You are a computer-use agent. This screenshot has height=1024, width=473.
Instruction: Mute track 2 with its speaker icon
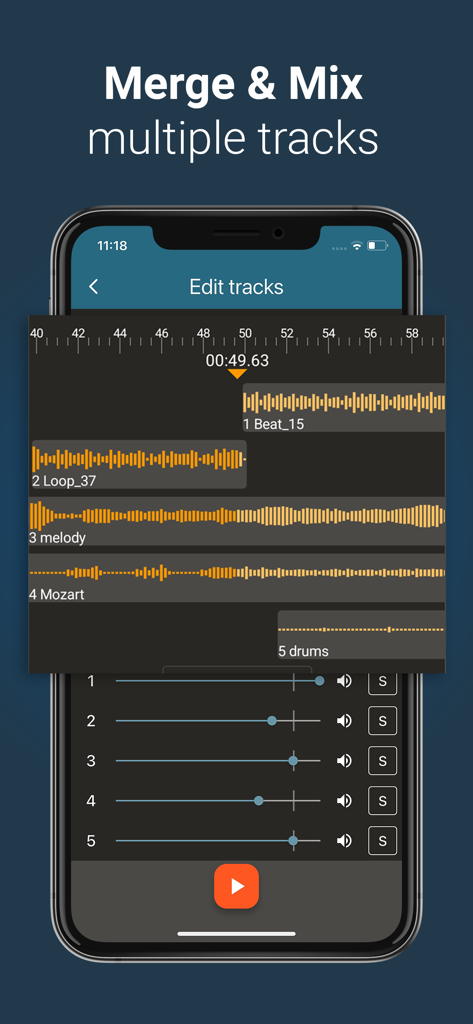coord(344,721)
